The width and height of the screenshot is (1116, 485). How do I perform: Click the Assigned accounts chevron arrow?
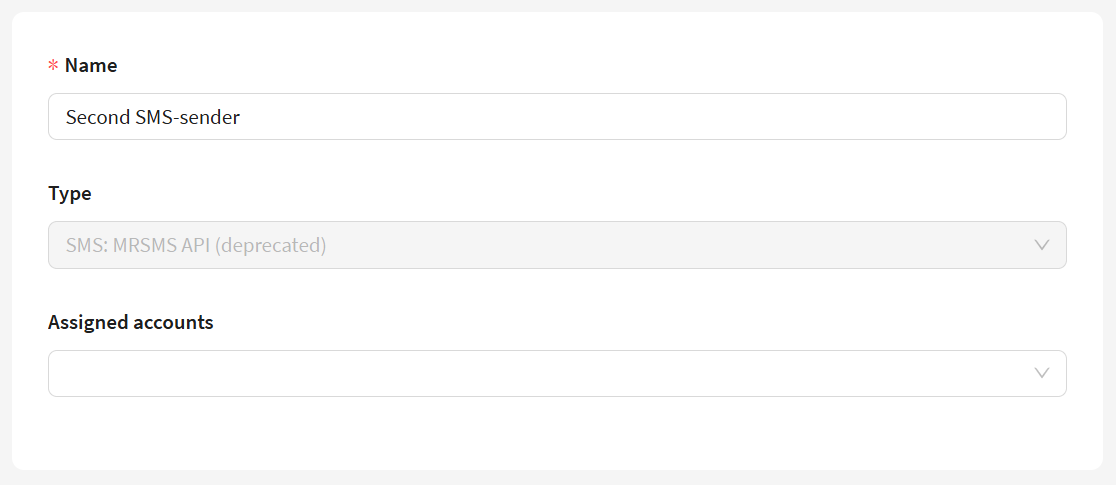[x=1041, y=373]
